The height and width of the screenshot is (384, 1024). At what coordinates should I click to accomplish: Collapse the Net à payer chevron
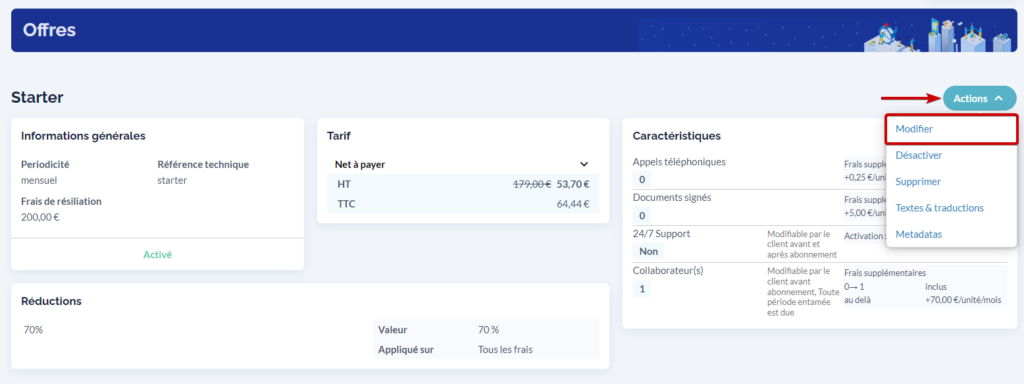point(584,165)
